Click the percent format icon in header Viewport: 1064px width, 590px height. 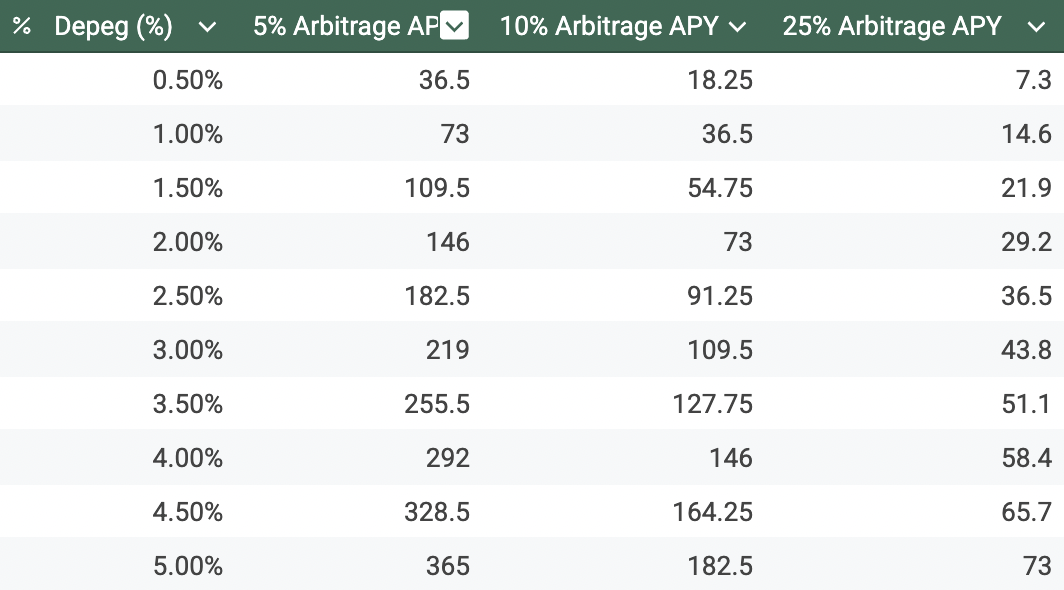pos(21,27)
